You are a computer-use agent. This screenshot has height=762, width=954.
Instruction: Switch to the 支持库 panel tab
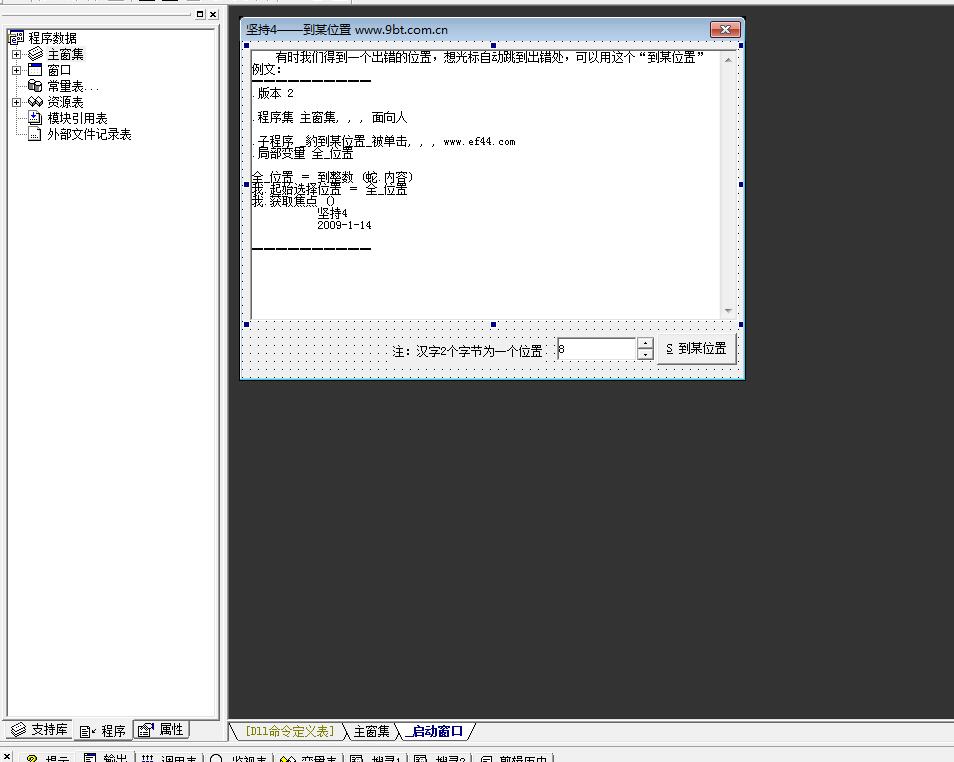(40, 730)
